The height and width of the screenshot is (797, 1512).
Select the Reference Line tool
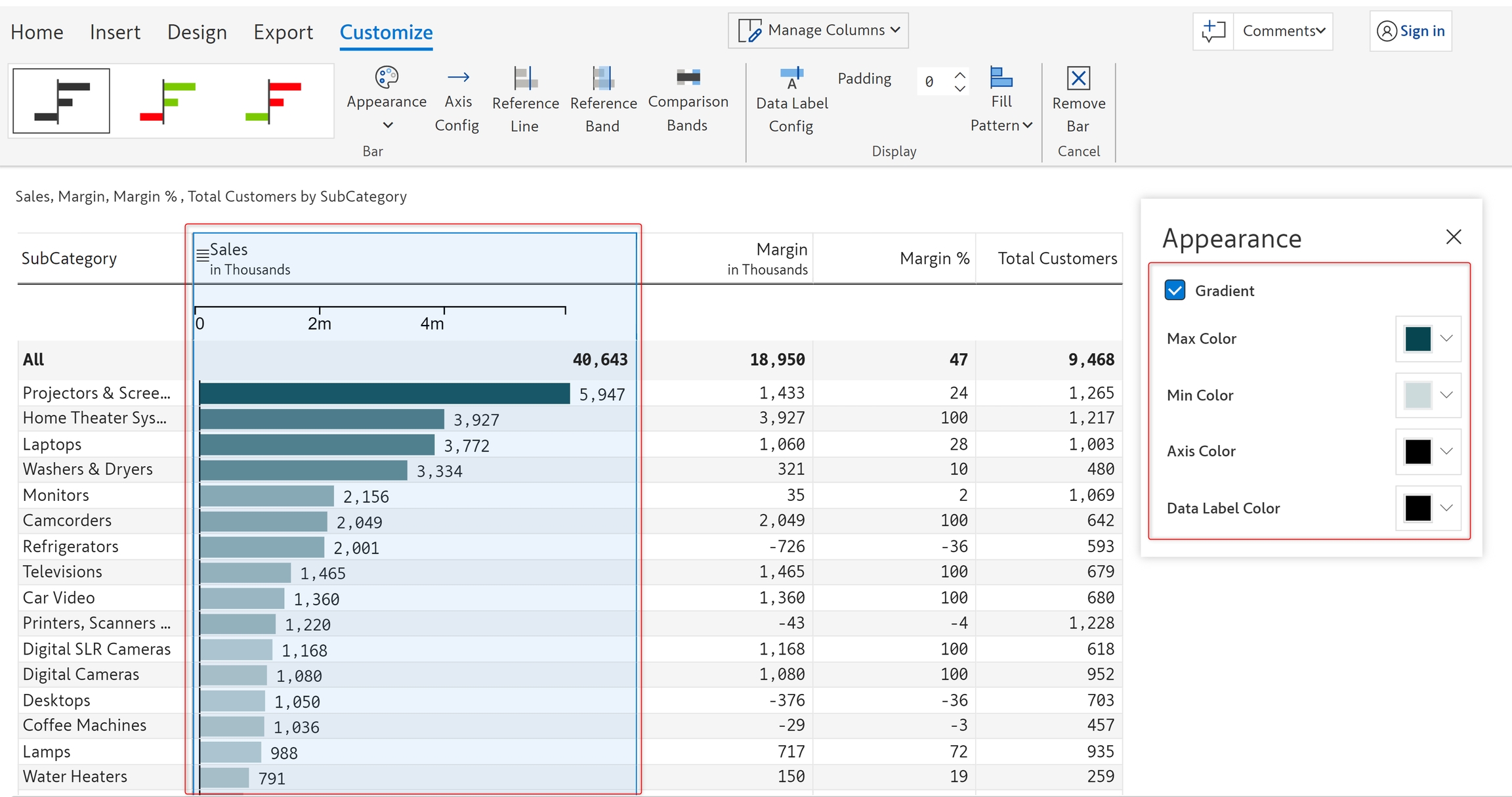525,79
